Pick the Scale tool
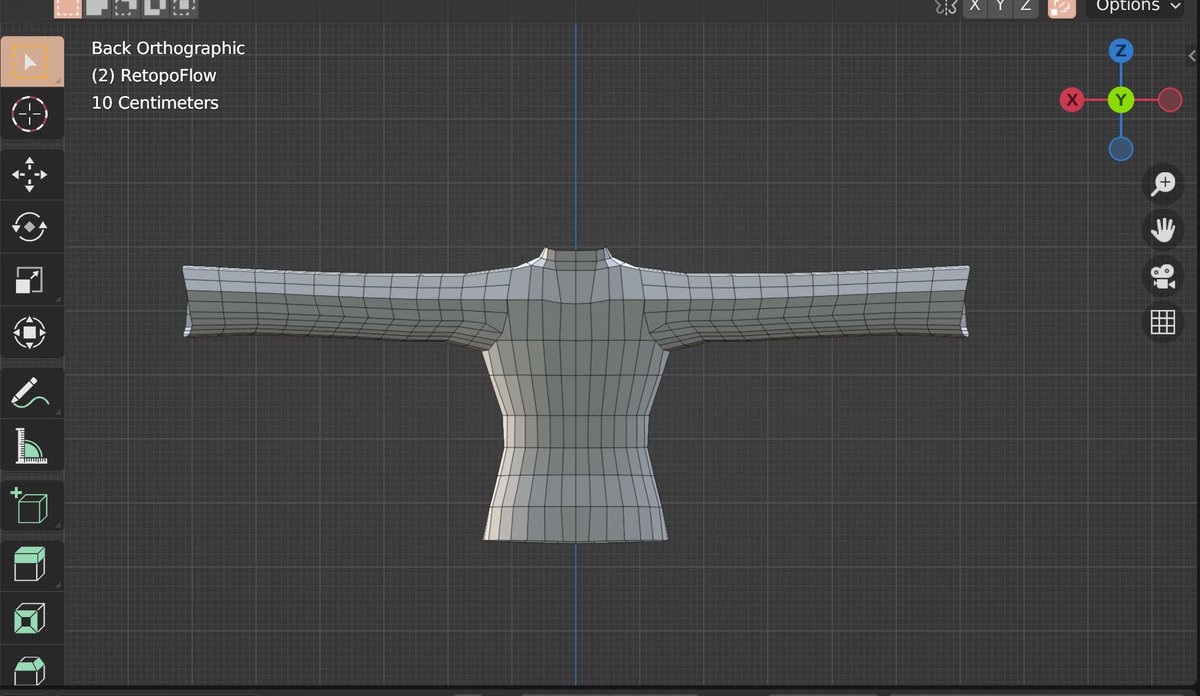Viewport: 1200px width, 696px height. [32, 279]
